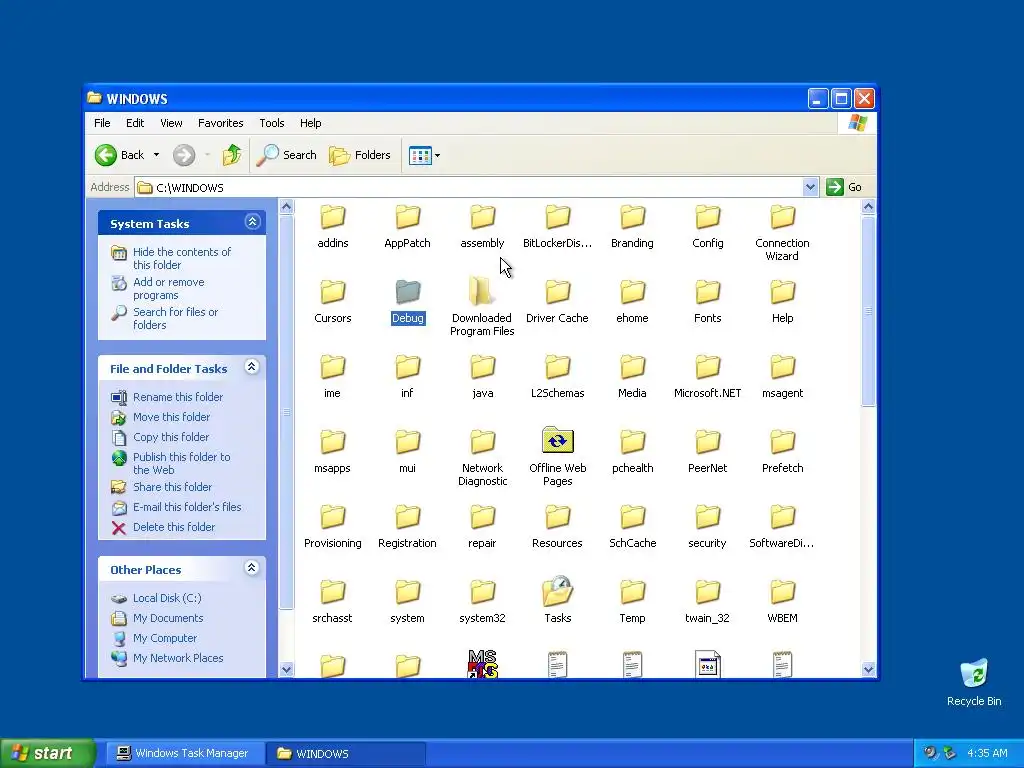
Task: Open Back history dropdown arrow
Action: click(156, 155)
